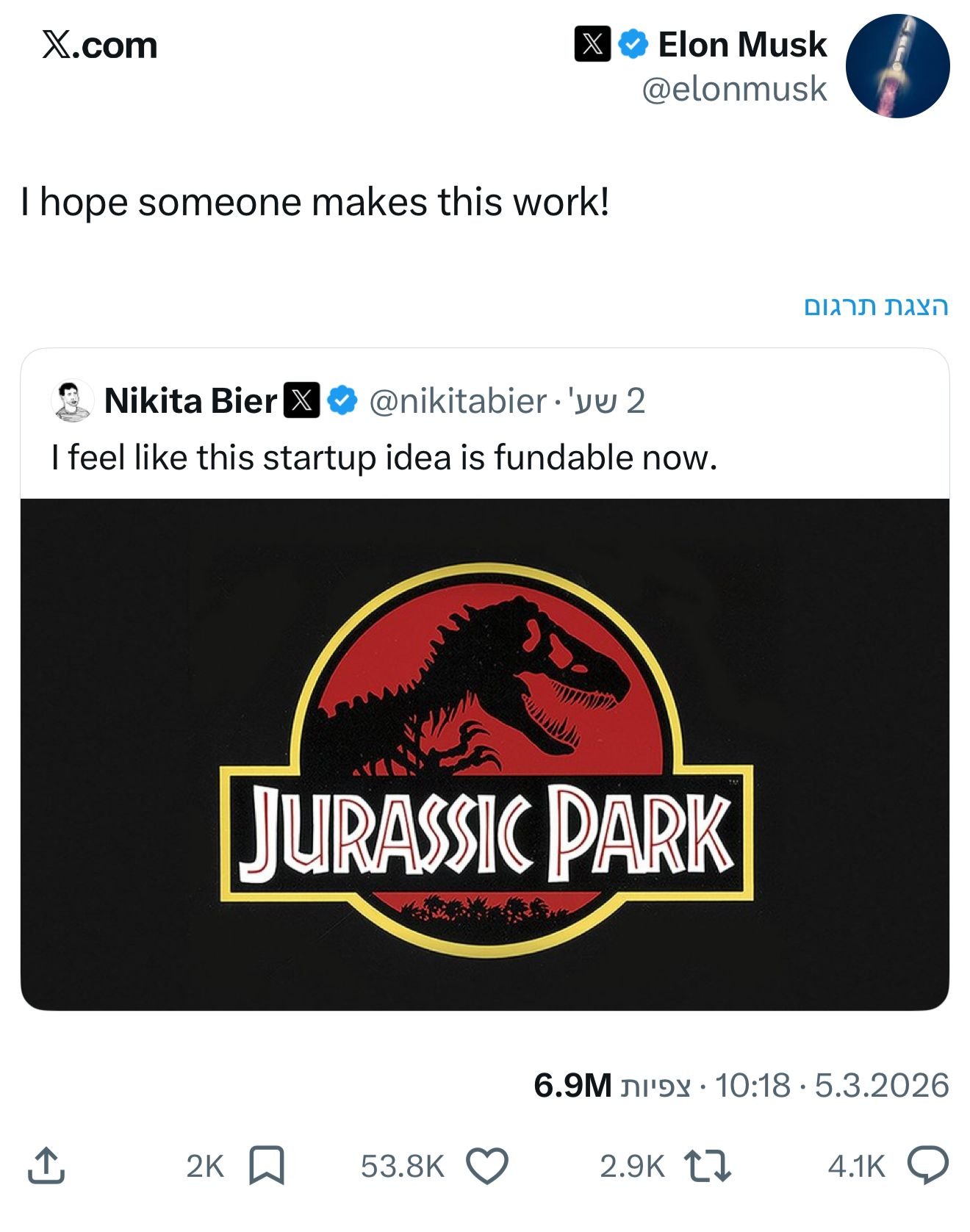Open Elon Musk's rocket profile picture
The height and width of the screenshot is (1232, 970).
(897, 66)
